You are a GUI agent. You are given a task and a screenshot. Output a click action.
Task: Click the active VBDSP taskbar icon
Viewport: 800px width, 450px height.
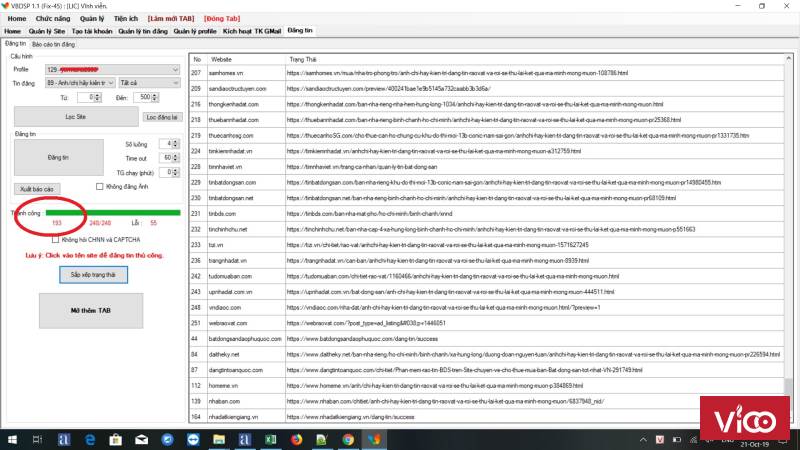374,439
